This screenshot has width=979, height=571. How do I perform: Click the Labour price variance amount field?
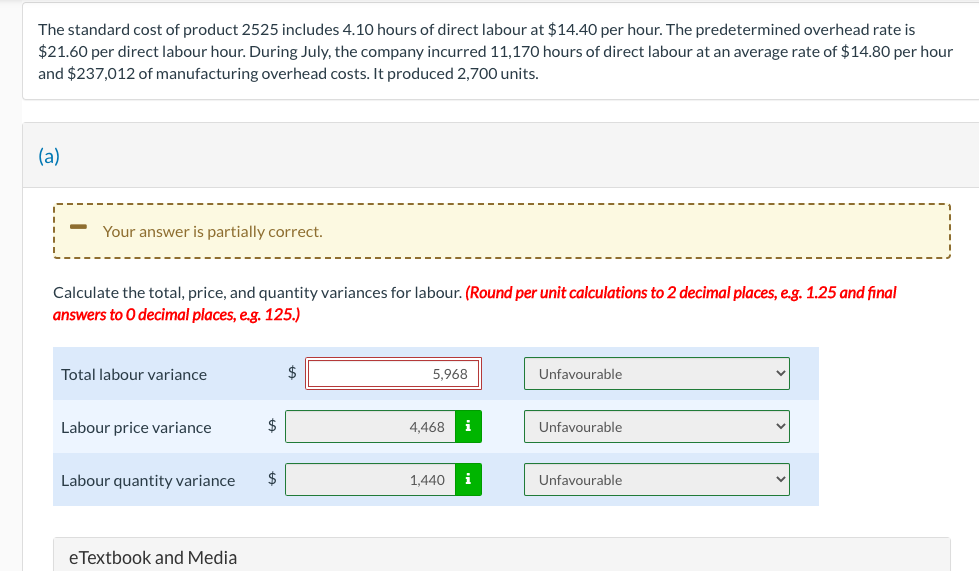point(370,427)
